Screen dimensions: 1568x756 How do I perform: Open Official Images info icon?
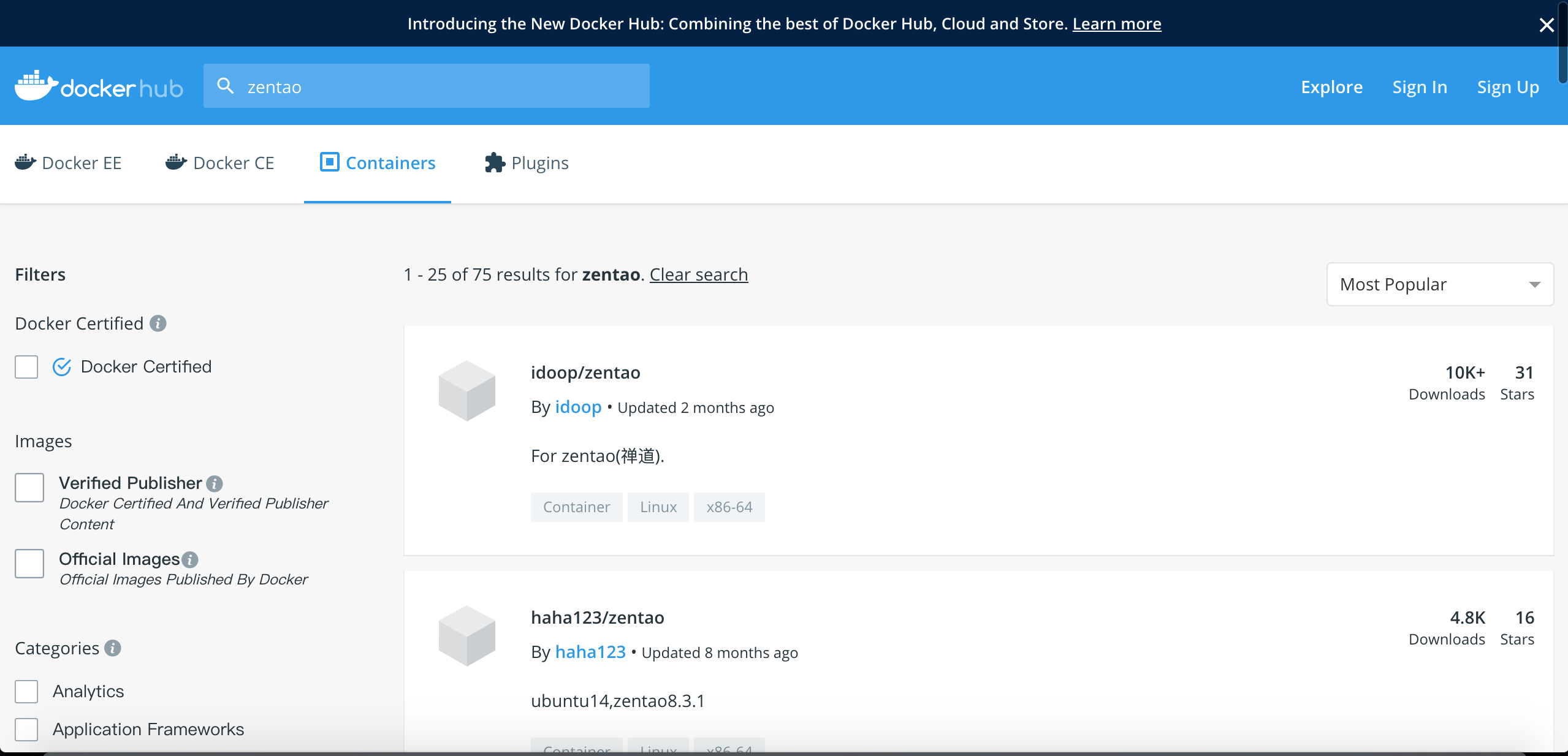click(x=190, y=559)
